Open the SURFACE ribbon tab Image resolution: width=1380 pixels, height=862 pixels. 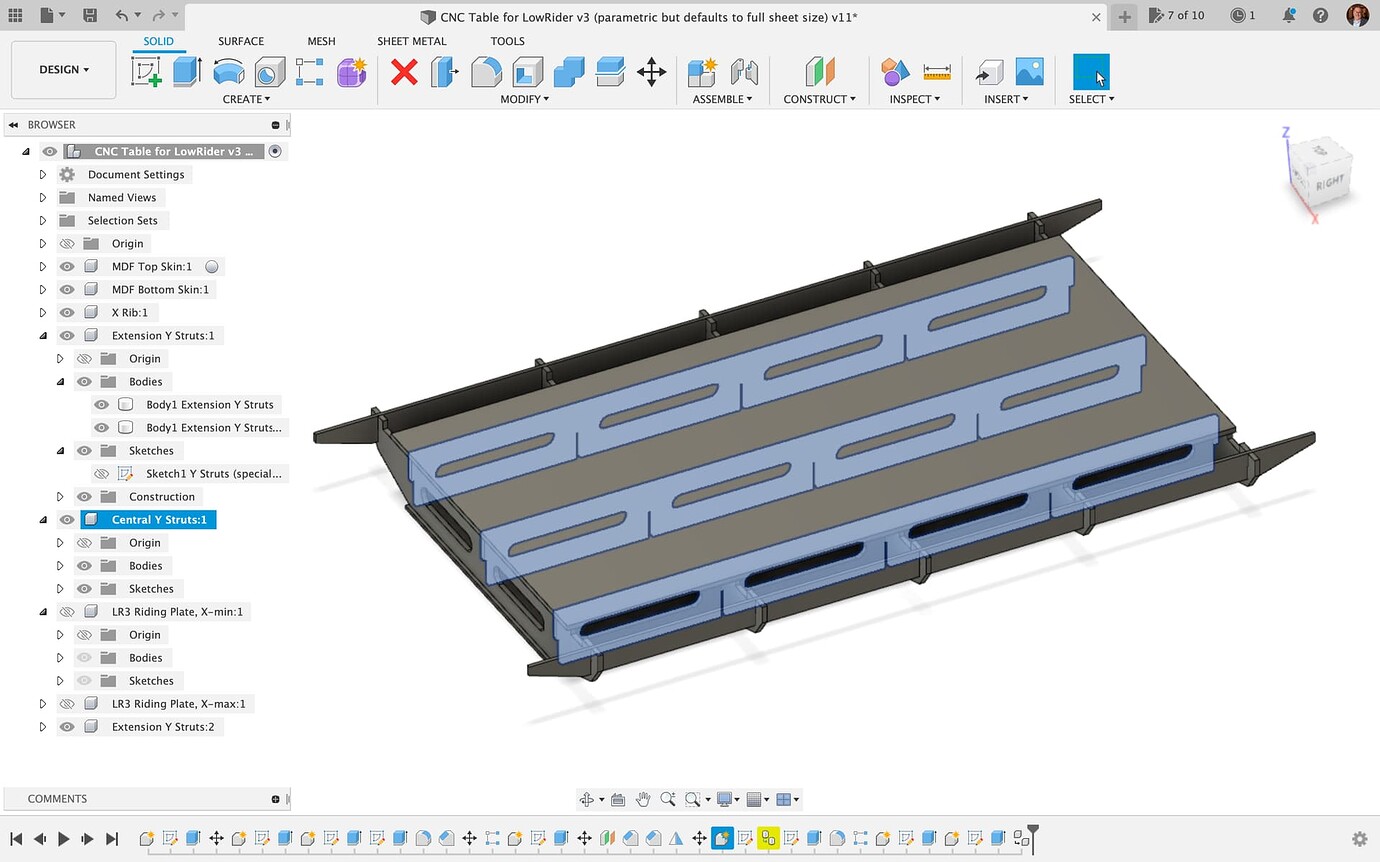pos(240,41)
